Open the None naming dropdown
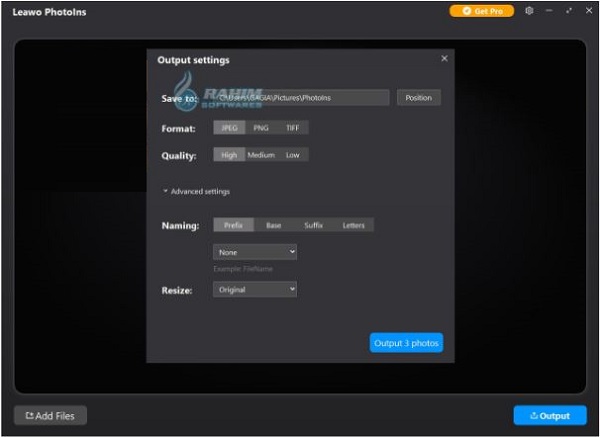 255,252
